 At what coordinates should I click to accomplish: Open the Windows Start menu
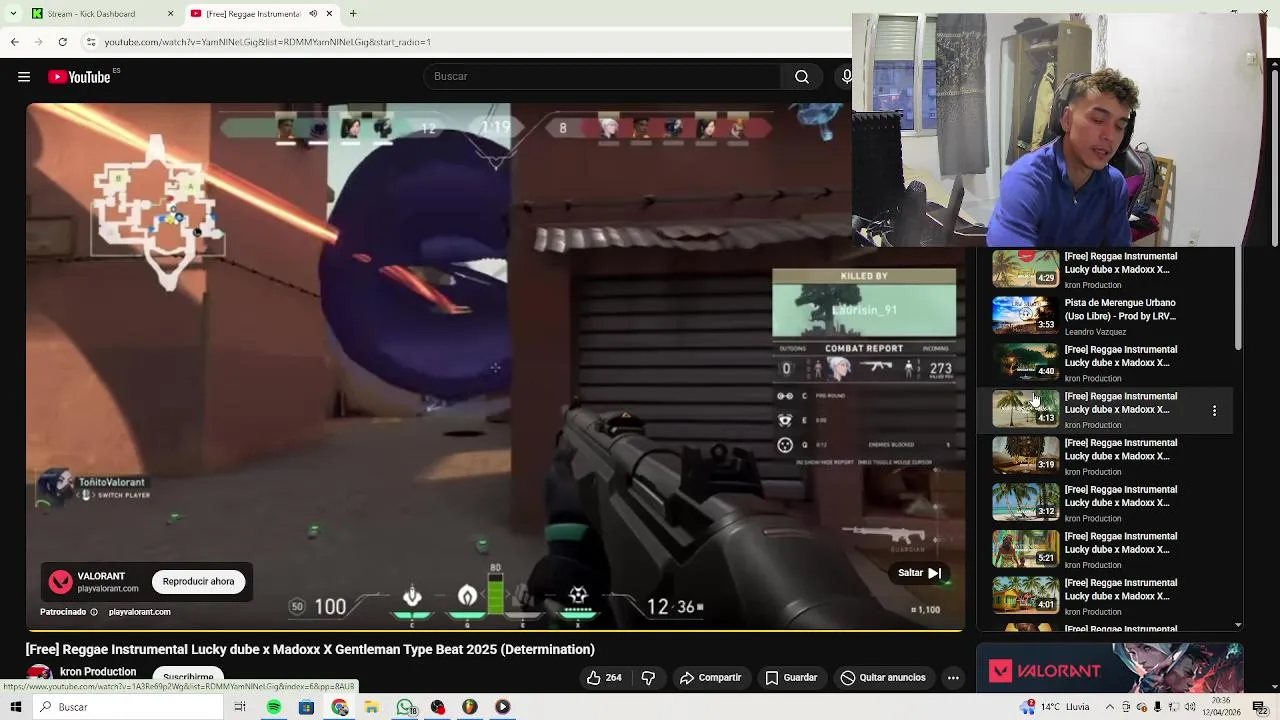16,707
